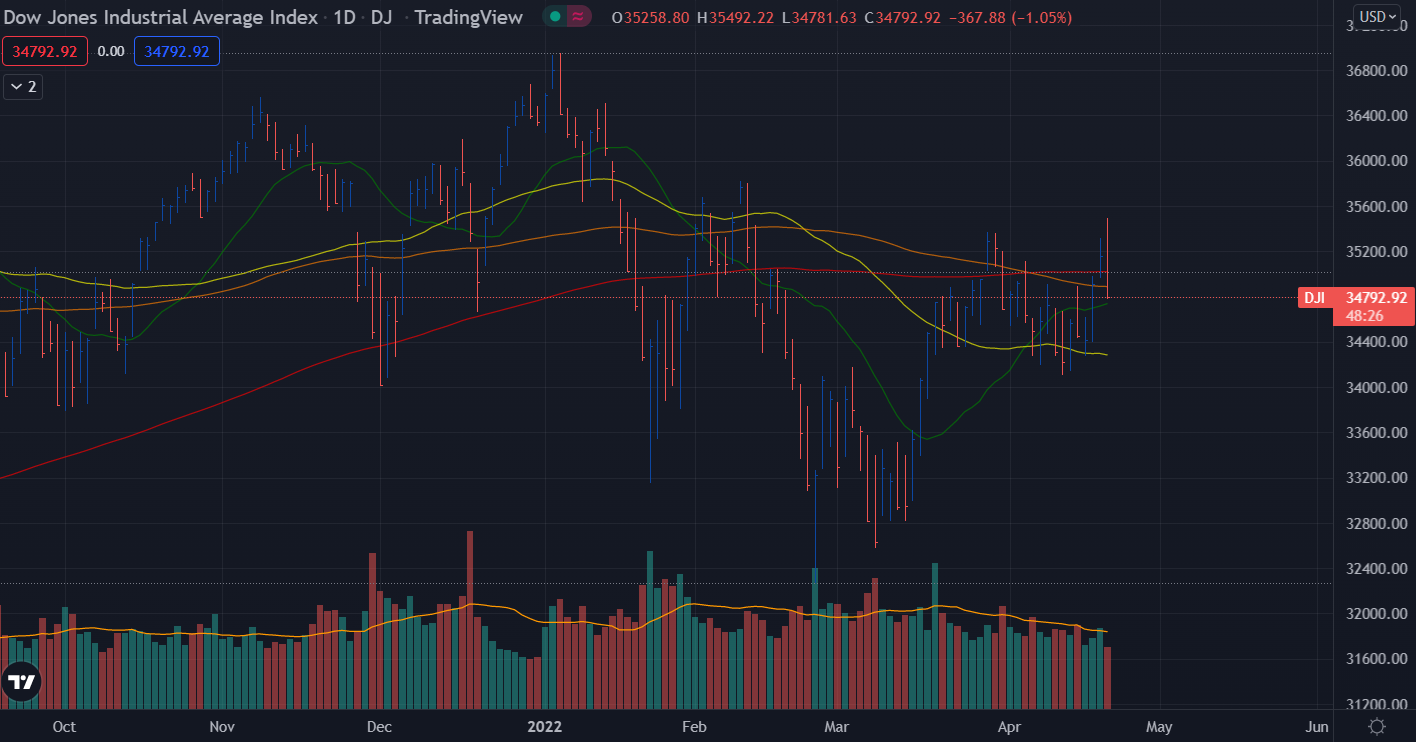Open the USD currency dropdown

pos(1378,17)
